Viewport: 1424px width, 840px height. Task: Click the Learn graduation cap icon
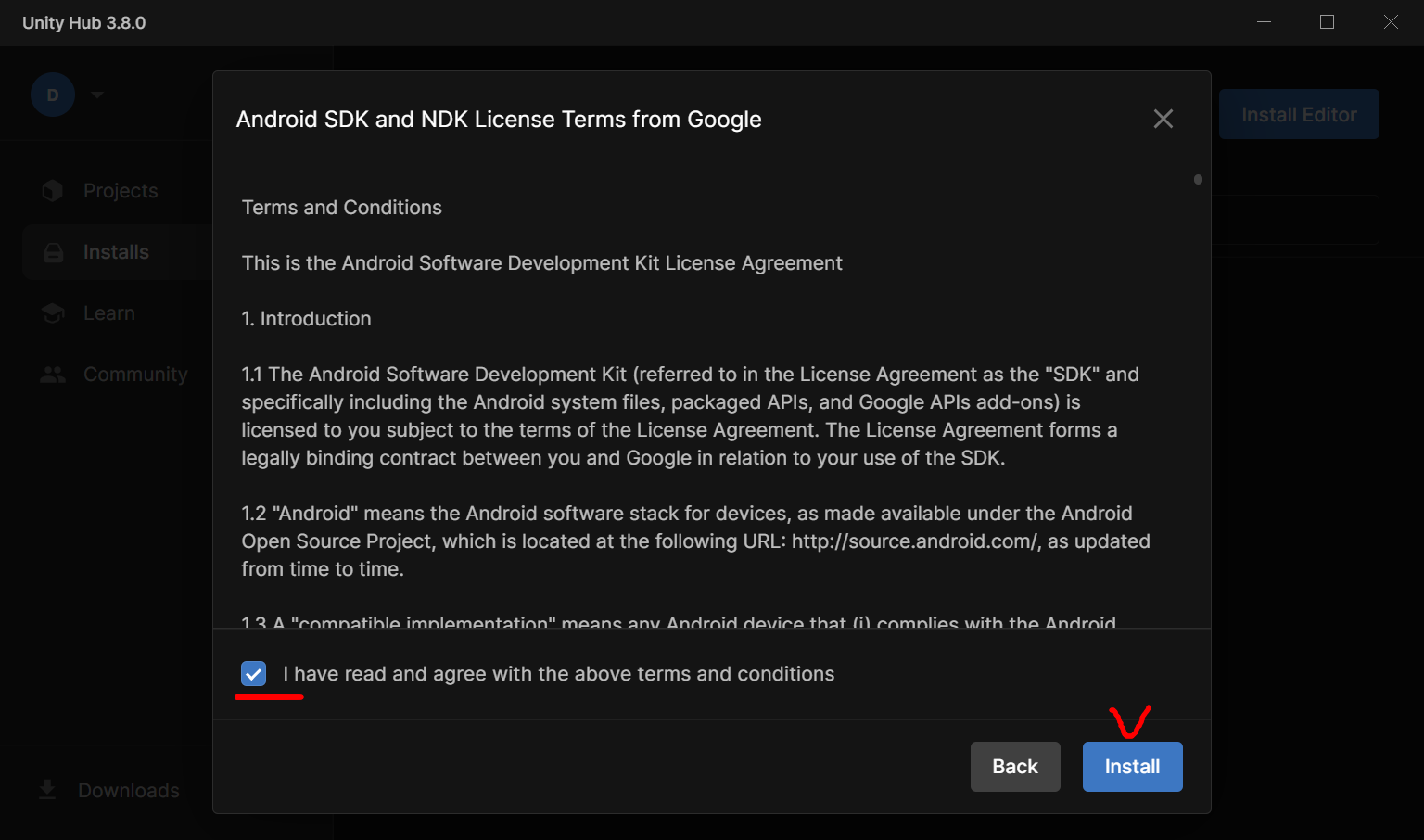pyautogui.click(x=53, y=313)
